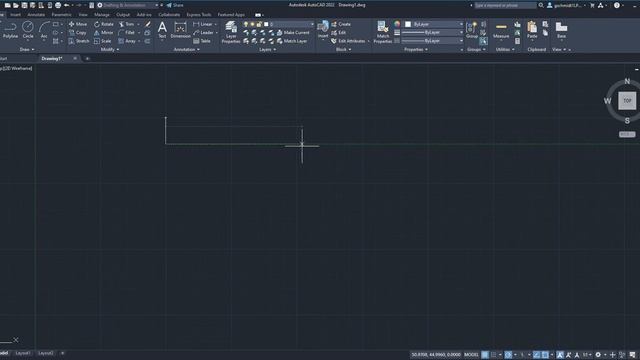Expand the Draw panel
Image resolution: width=640 pixels, height=360 pixels.
pos(27,49)
